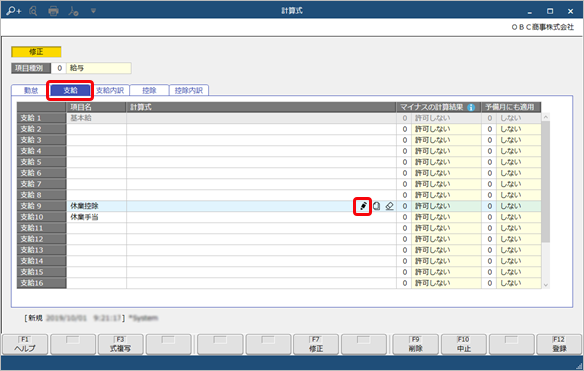Click the 基本給 item name cell

pyautogui.click(x=96, y=118)
